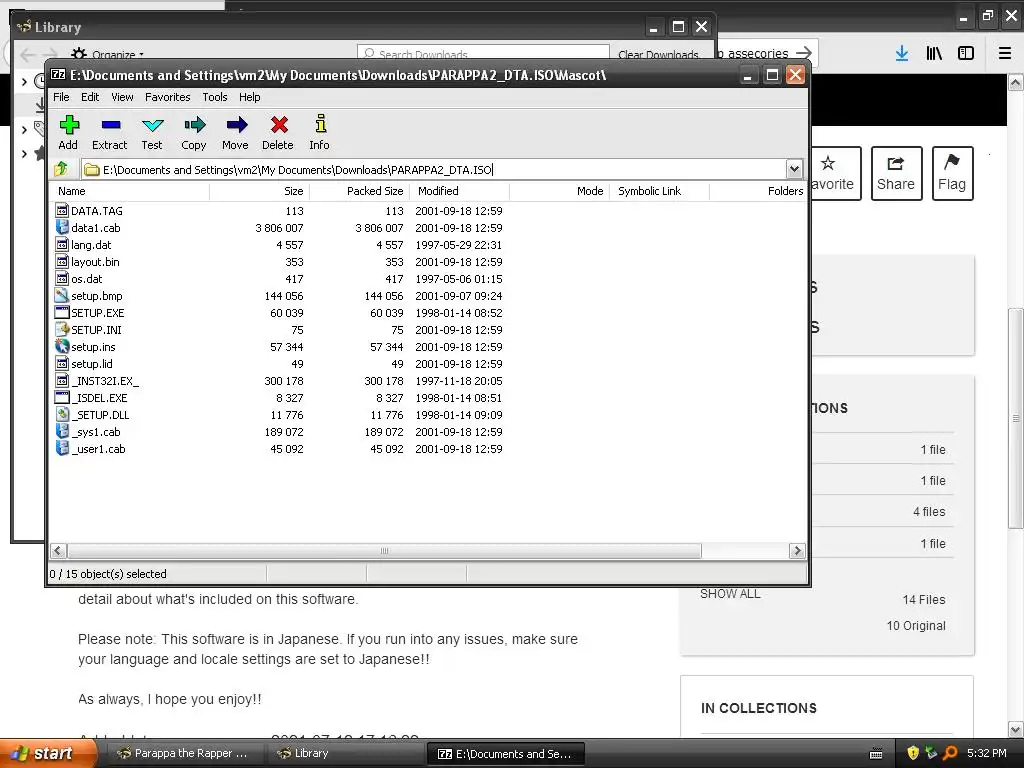The width and height of the screenshot is (1024, 768).
Task: Click the security shield tray icon
Action: click(x=913, y=753)
